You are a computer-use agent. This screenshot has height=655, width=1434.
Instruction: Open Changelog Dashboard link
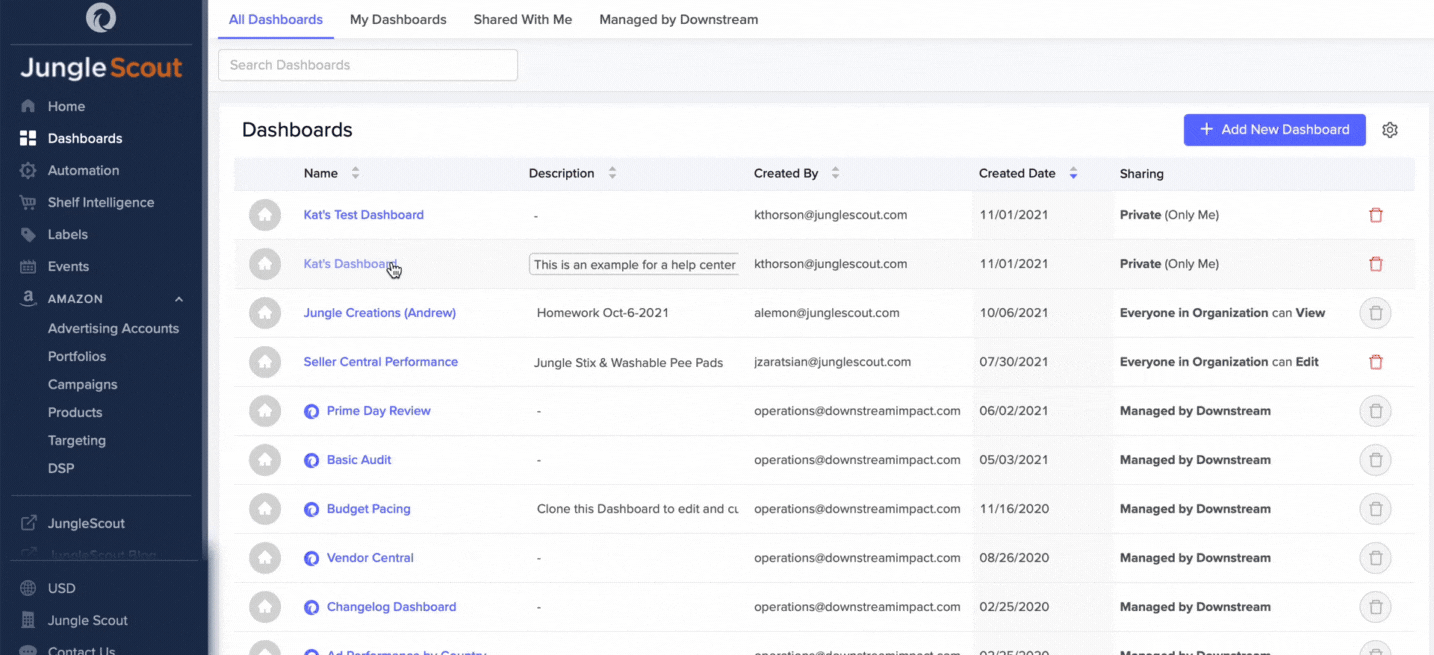pyautogui.click(x=392, y=607)
